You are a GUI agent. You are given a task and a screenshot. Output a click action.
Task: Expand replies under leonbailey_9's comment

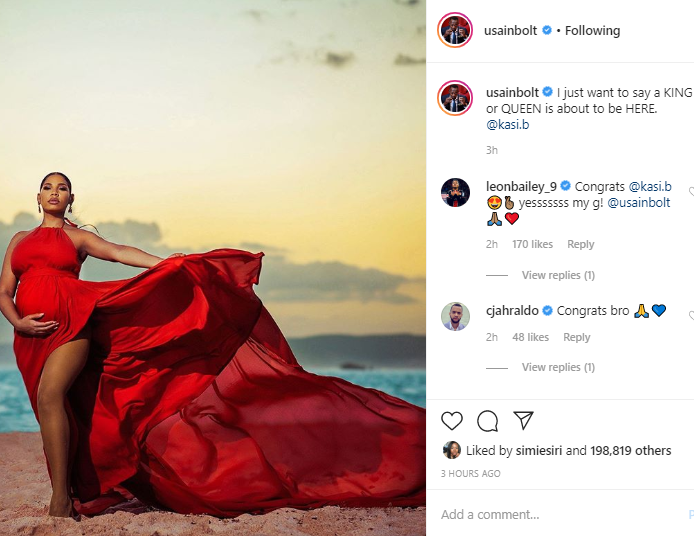(x=558, y=275)
